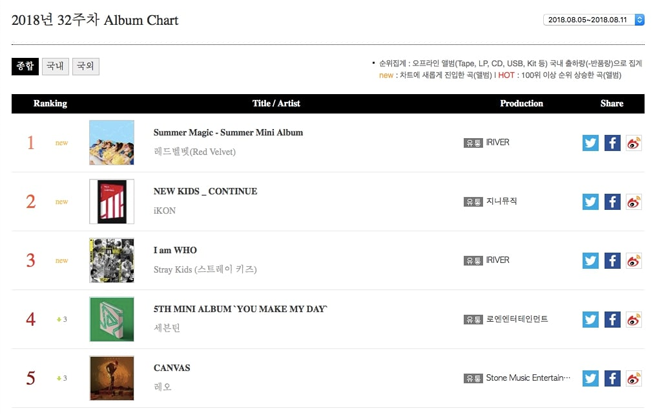660x414 pixels.
Task: Click the NEW KIDS _ CONTINUE title
Action: (x=205, y=191)
